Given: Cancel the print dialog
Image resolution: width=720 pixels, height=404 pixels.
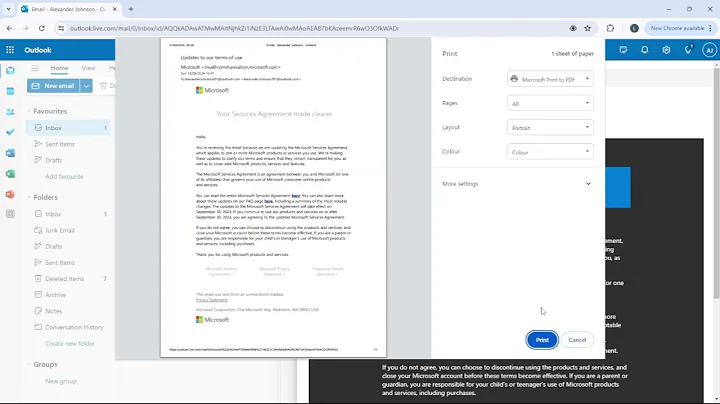Looking at the screenshot, I should pos(577,340).
